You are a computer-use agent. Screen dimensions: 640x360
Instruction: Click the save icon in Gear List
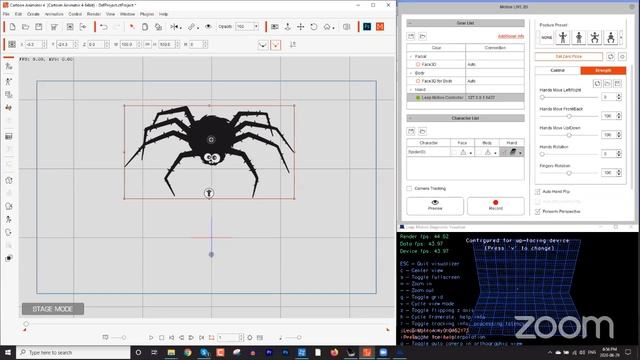(411, 36)
